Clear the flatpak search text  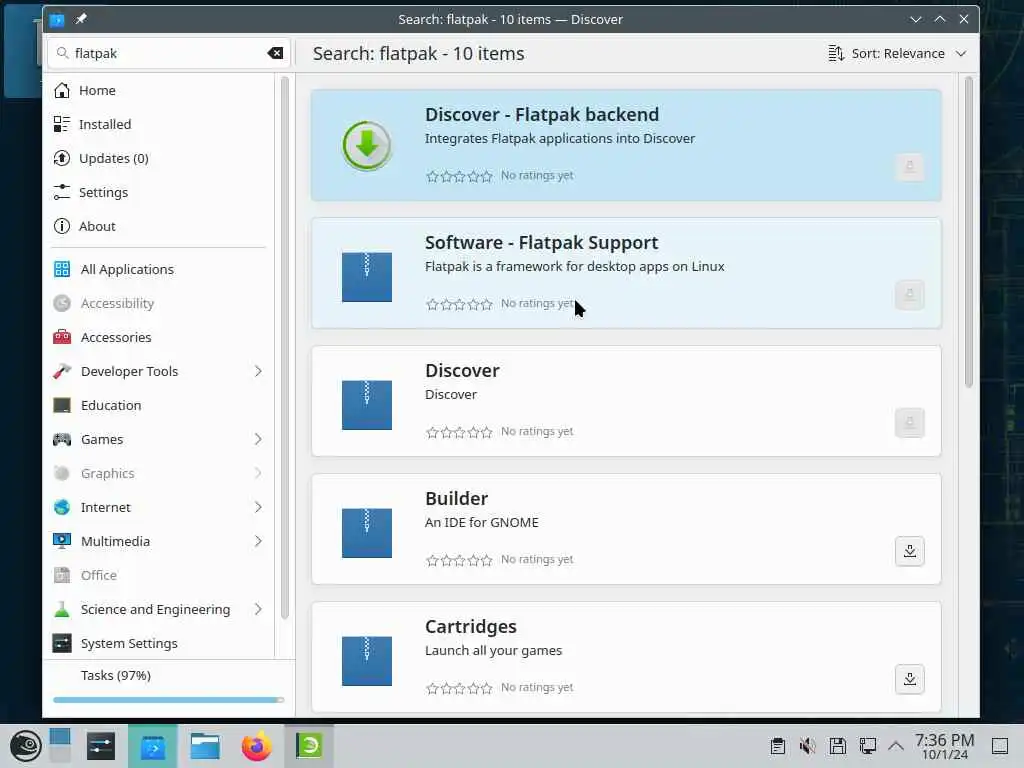[275, 53]
